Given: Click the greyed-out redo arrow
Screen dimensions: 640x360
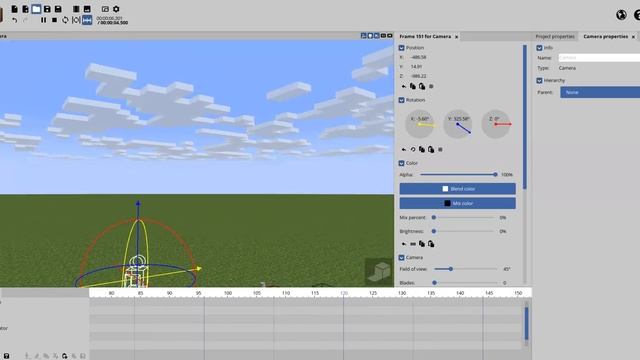Looking at the screenshot, I should point(25,20).
